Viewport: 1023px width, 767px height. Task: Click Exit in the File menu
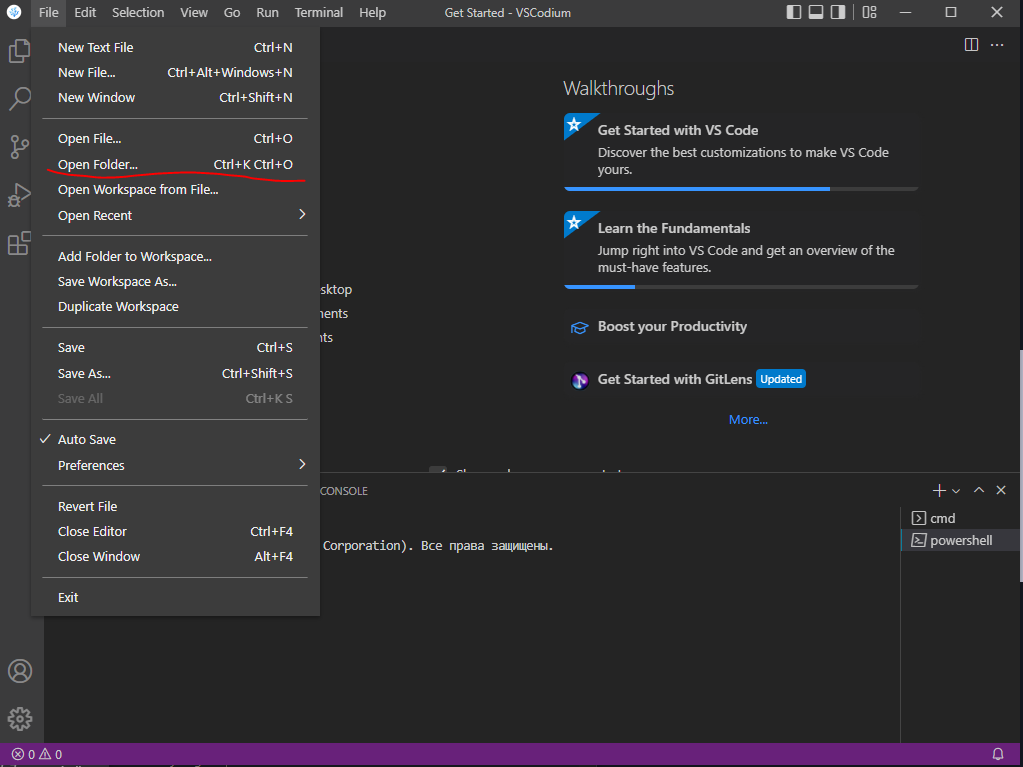click(175, 597)
